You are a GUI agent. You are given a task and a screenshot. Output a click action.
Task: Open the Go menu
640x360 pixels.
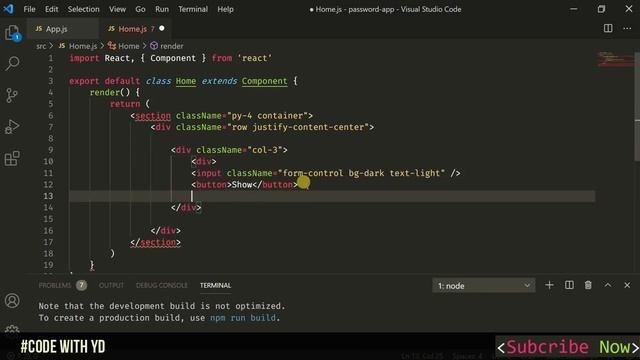pos(140,9)
